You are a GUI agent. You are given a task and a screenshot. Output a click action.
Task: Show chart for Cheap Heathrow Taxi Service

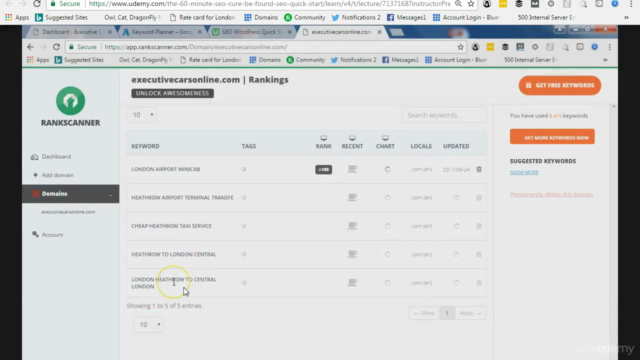tap(387, 226)
